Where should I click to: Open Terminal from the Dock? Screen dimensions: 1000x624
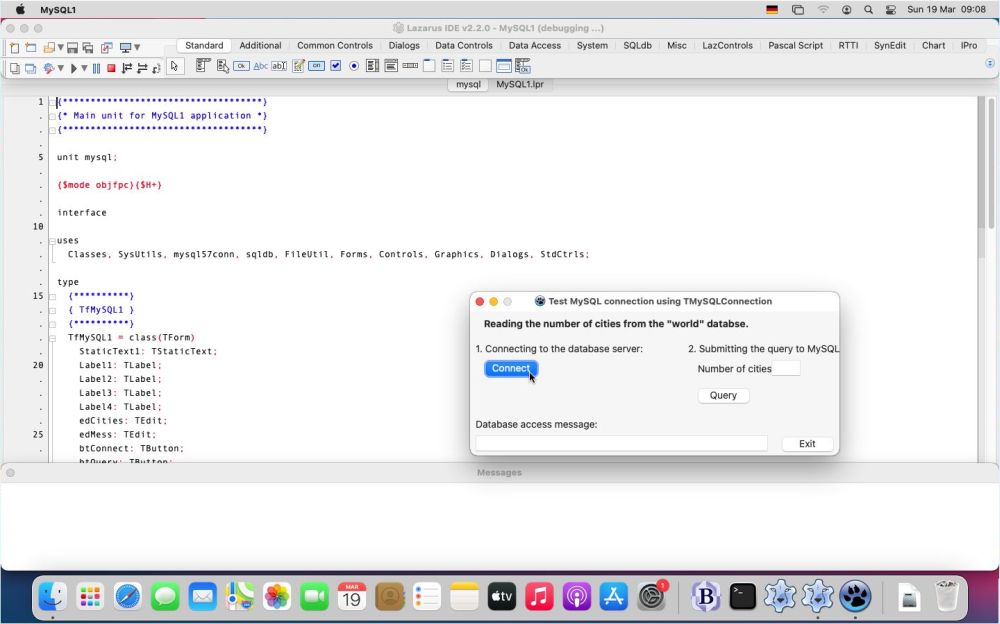coord(742,597)
